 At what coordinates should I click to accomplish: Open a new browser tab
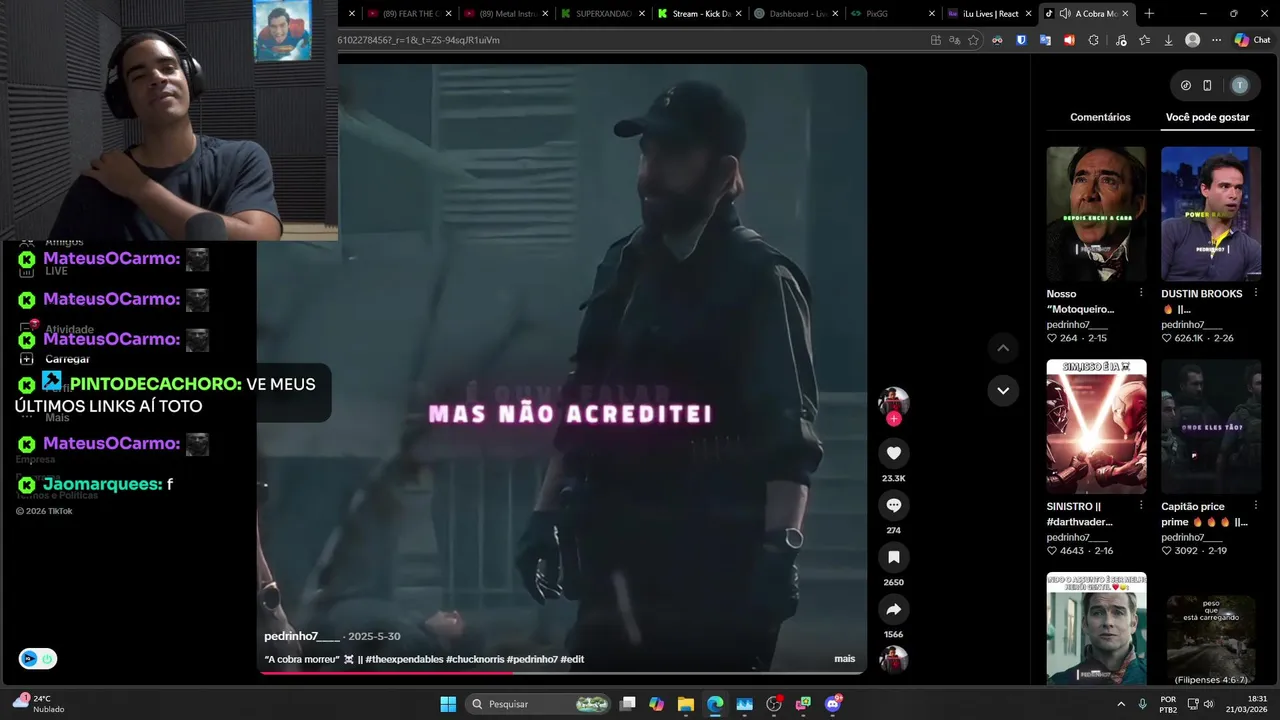1149,14
